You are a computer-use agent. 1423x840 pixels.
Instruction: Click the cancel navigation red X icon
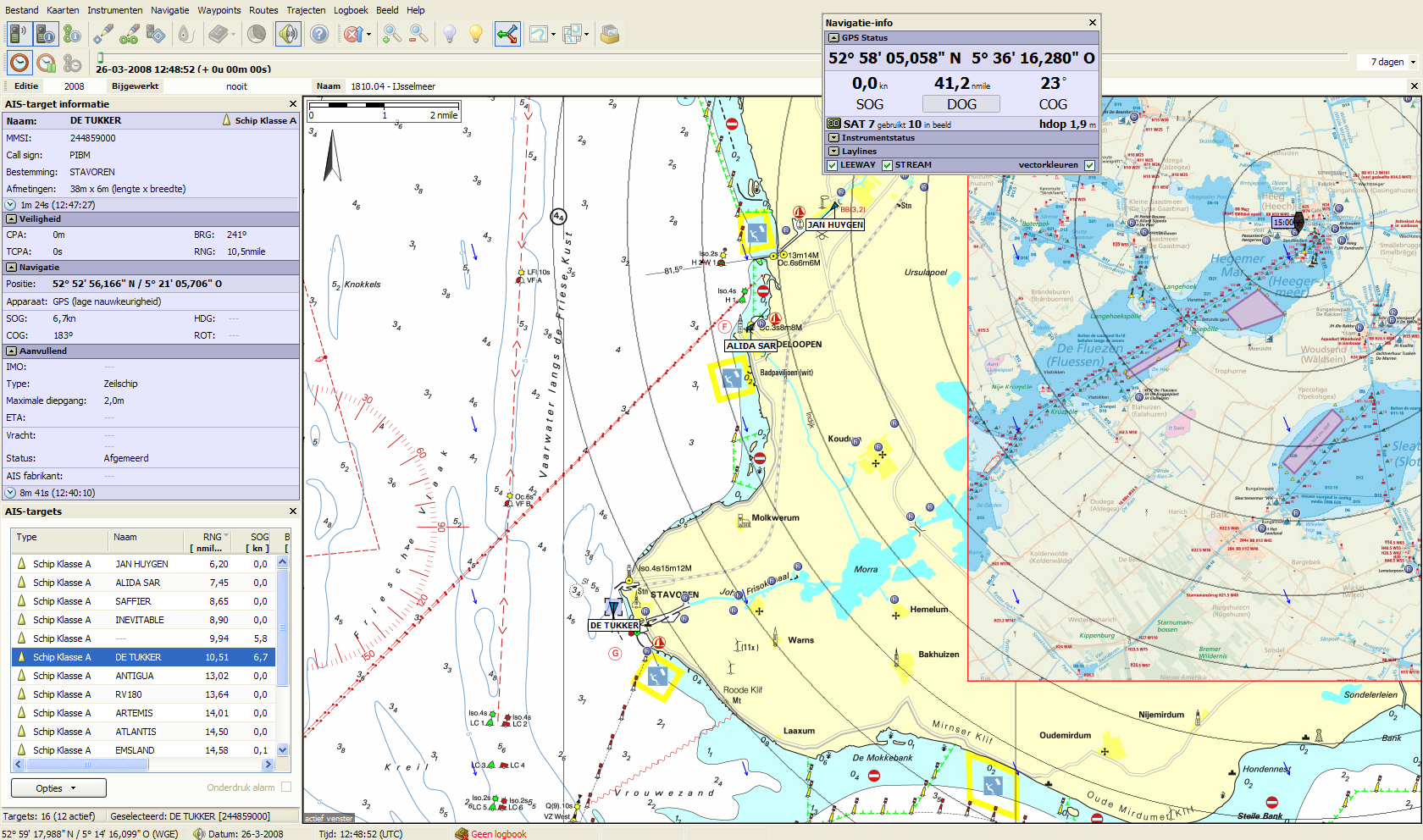352,34
